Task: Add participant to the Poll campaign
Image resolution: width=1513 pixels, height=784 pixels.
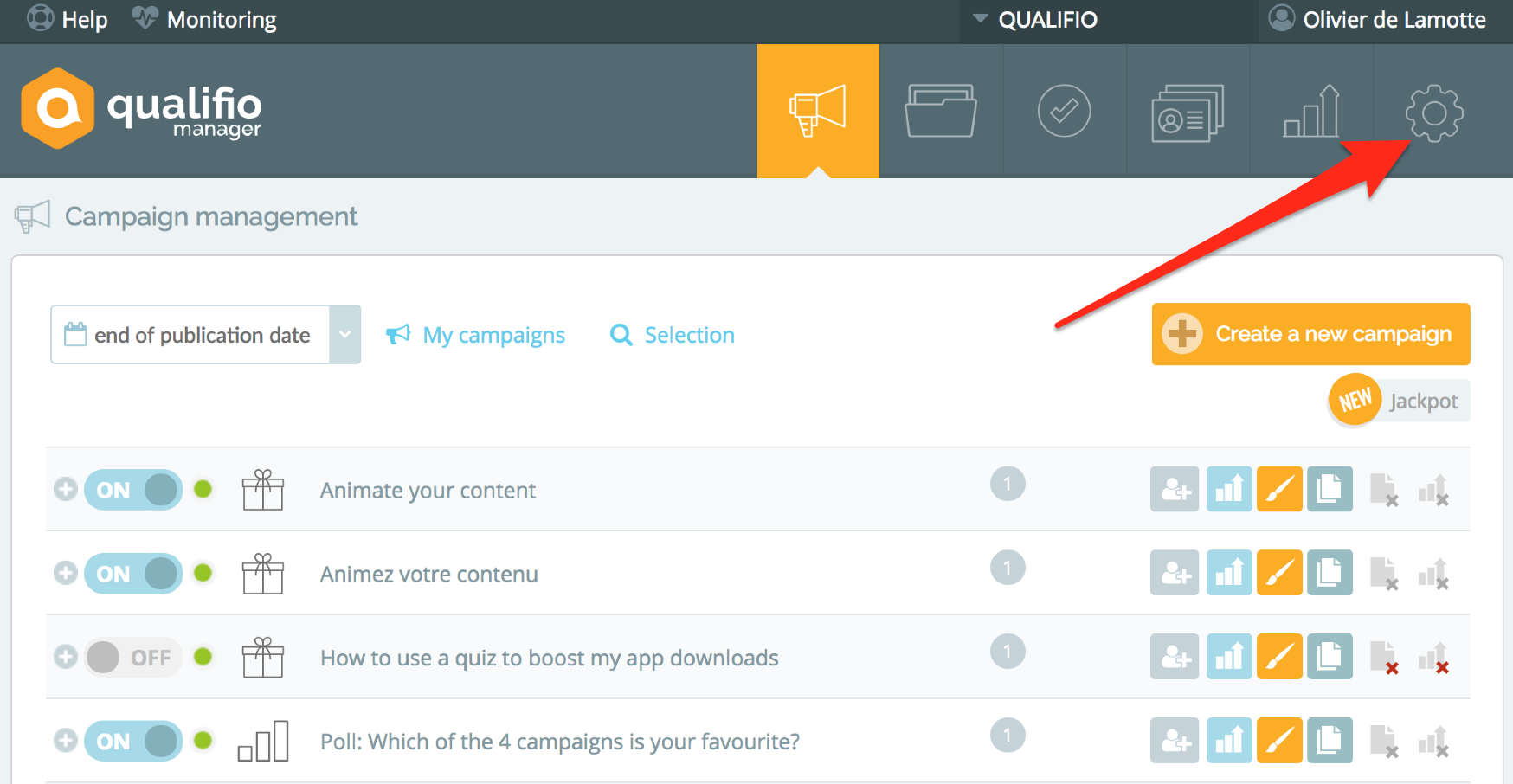Action: tap(1175, 741)
